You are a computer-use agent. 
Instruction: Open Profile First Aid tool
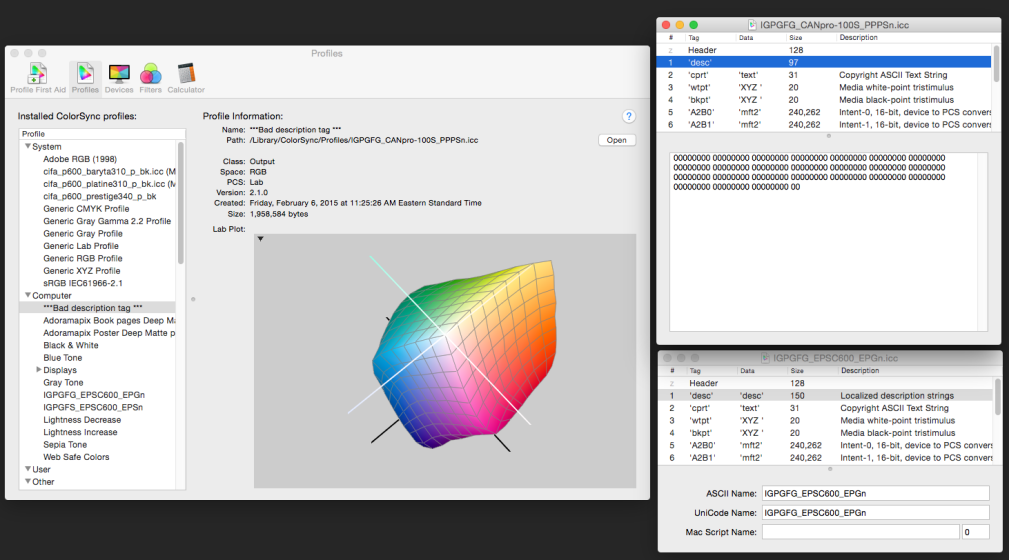point(38,79)
